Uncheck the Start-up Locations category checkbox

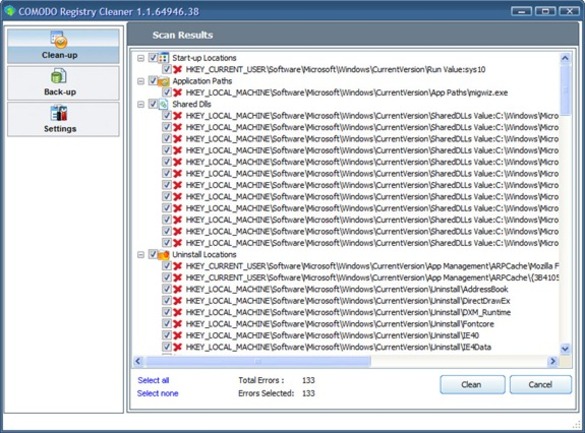[x=153, y=58]
